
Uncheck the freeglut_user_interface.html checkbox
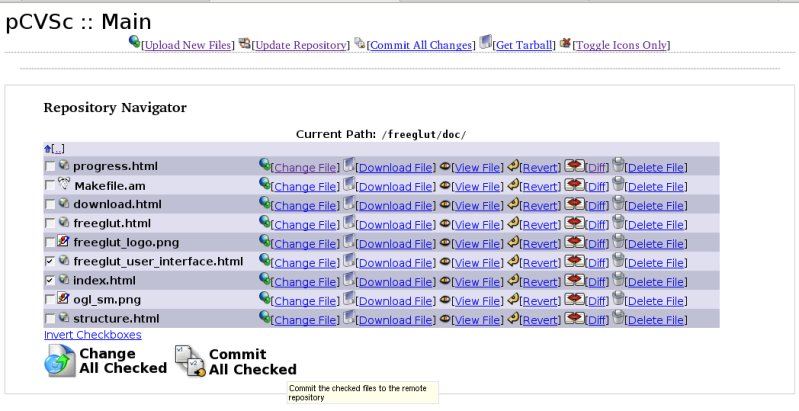50,262
